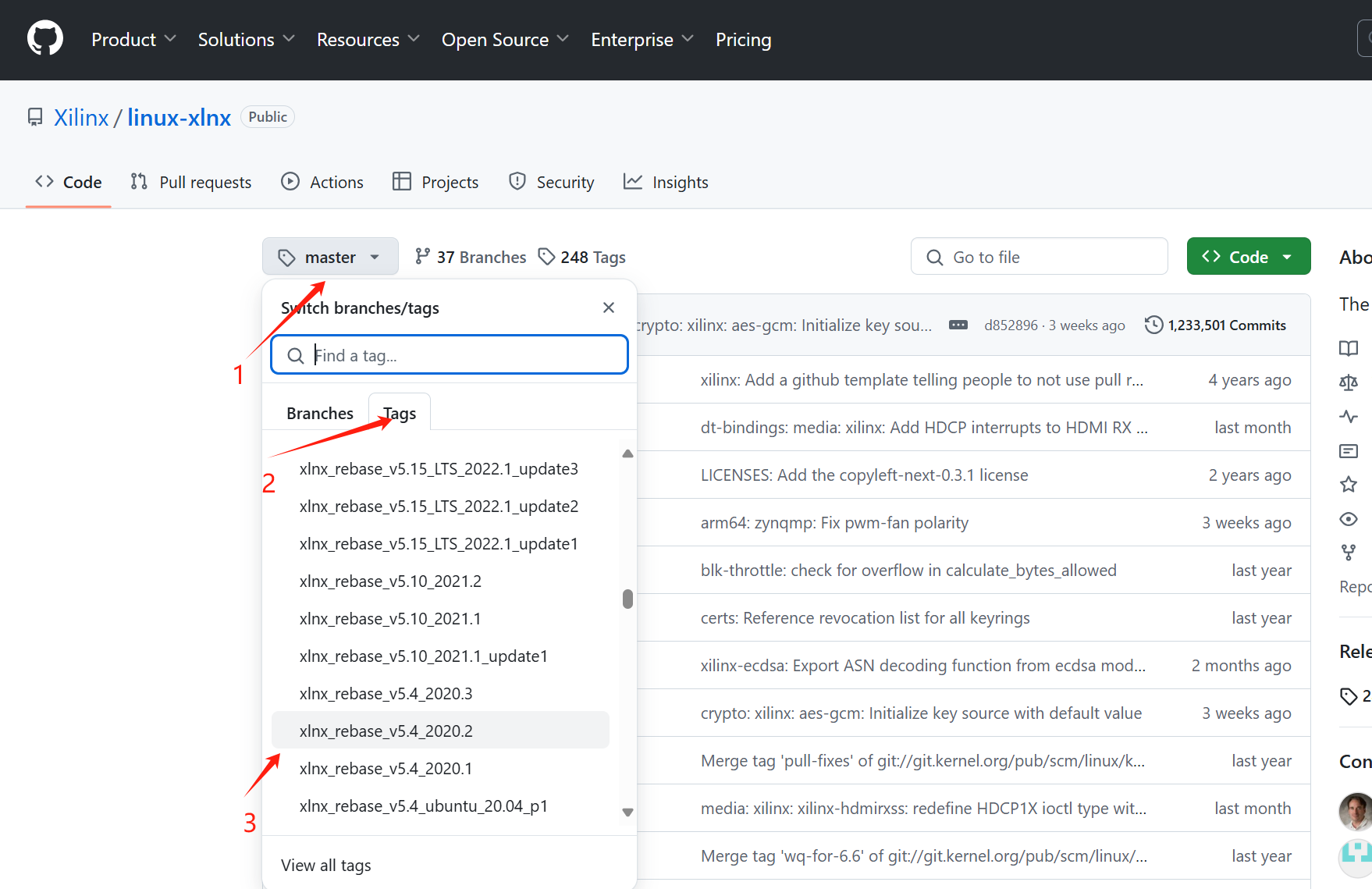Select the Code tab
This screenshot has width=1372, height=889.
tap(69, 182)
